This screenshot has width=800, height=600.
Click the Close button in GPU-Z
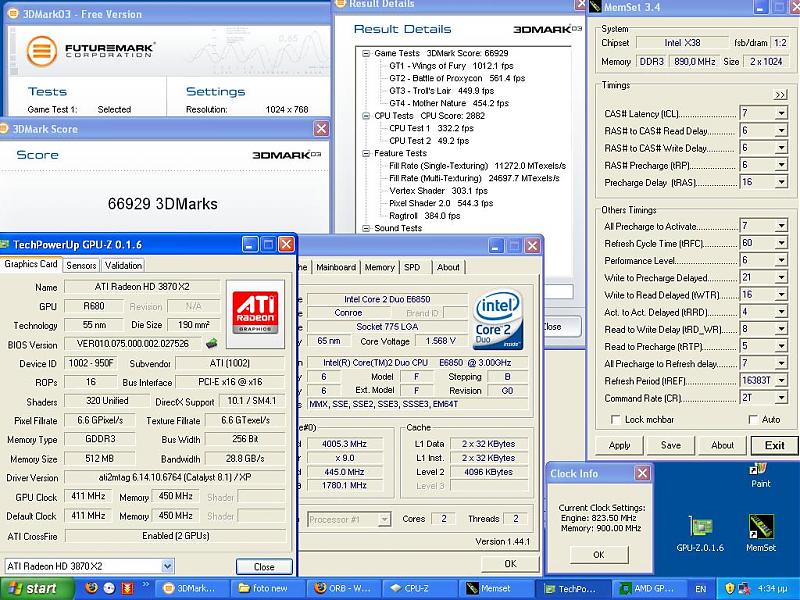(264, 566)
